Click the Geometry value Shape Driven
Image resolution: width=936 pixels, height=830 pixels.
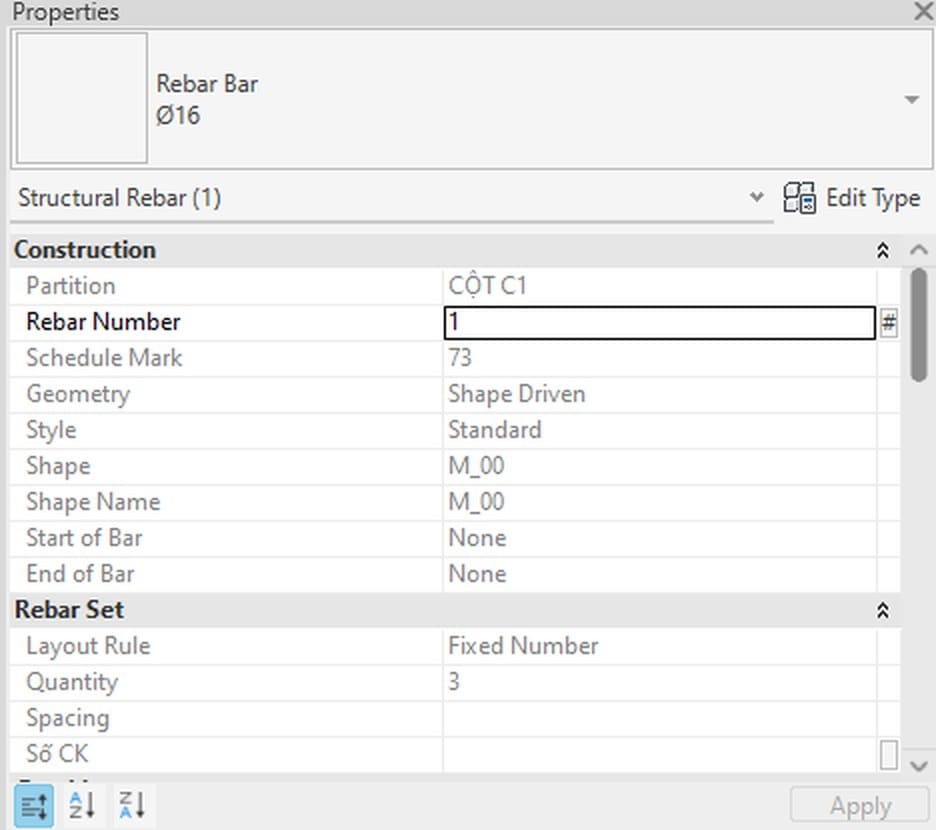click(x=516, y=394)
